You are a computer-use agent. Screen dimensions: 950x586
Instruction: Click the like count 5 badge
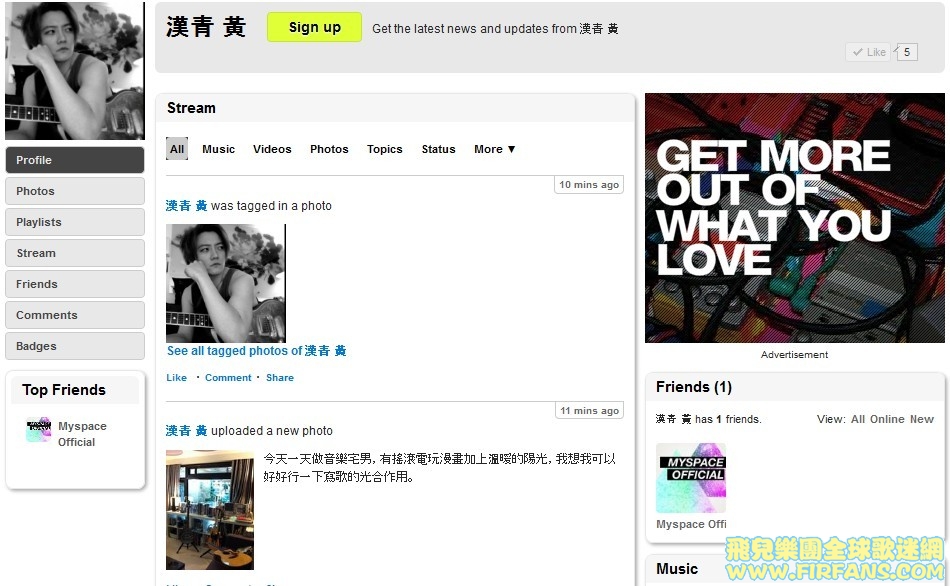click(907, 52)
